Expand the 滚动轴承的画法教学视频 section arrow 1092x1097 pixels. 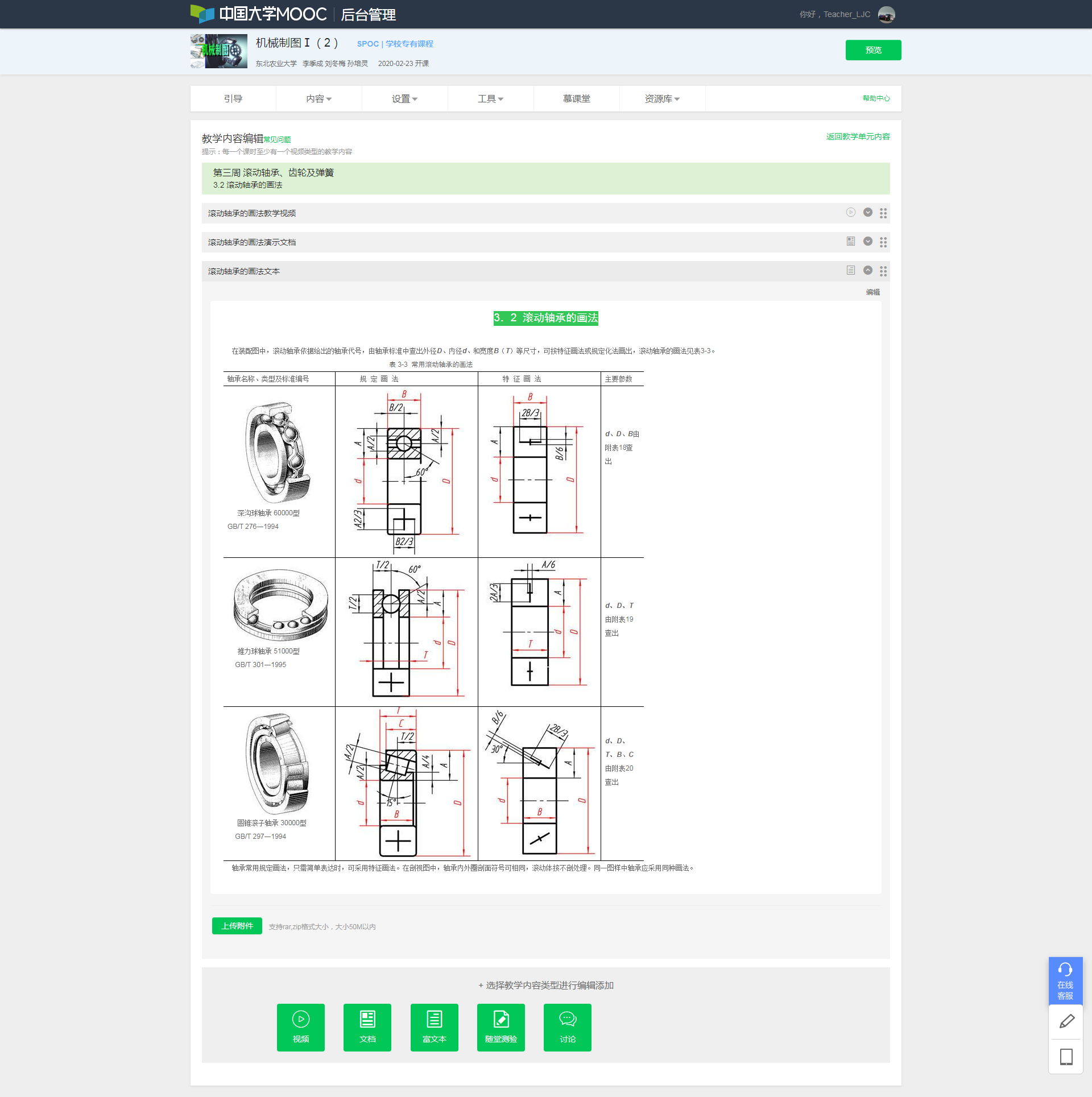[x=867, y=213]
